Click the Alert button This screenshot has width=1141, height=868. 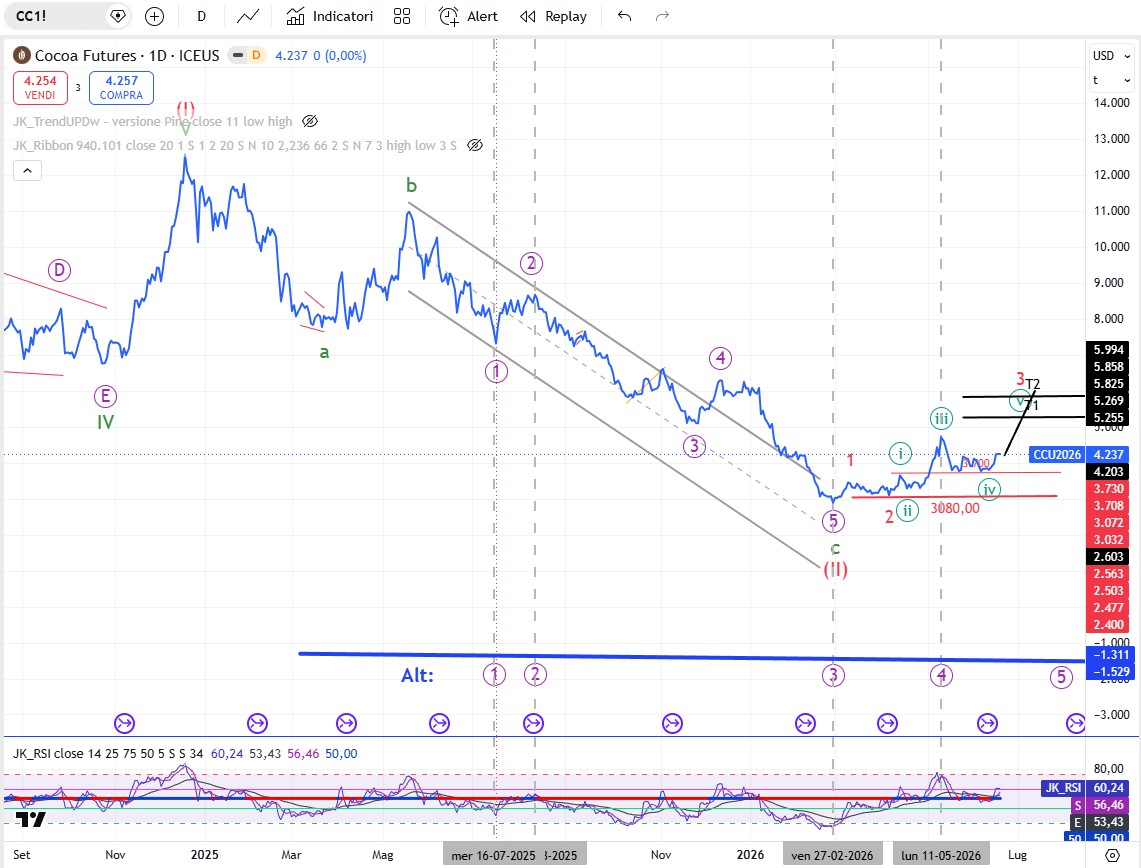[469, 16]
